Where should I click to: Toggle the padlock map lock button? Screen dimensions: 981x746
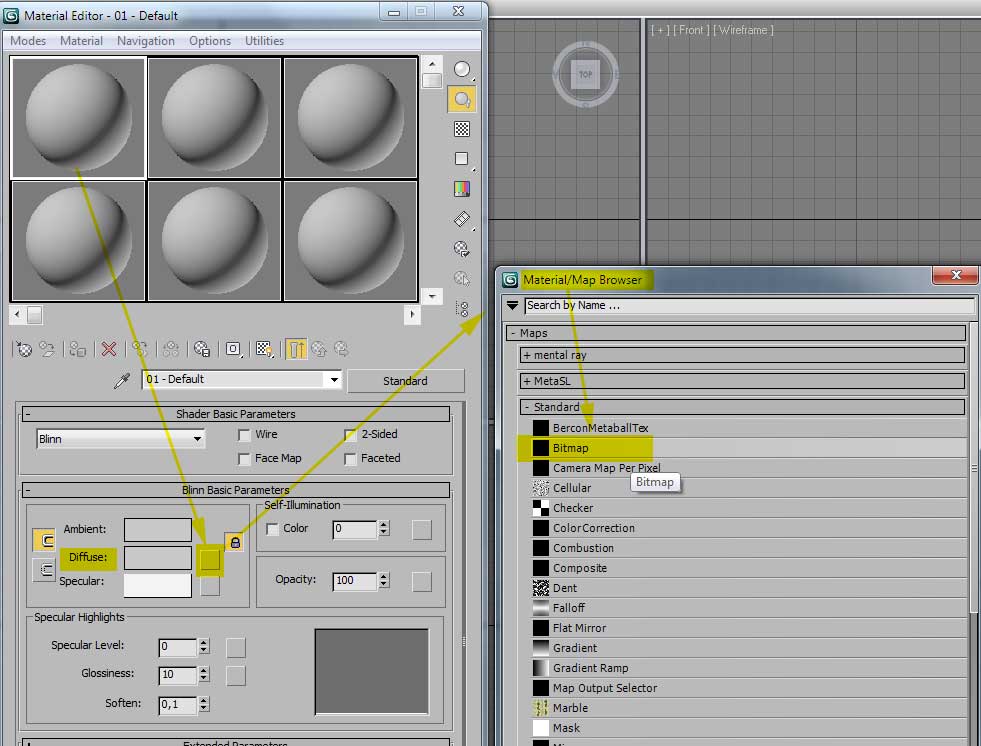coord(235,543)
